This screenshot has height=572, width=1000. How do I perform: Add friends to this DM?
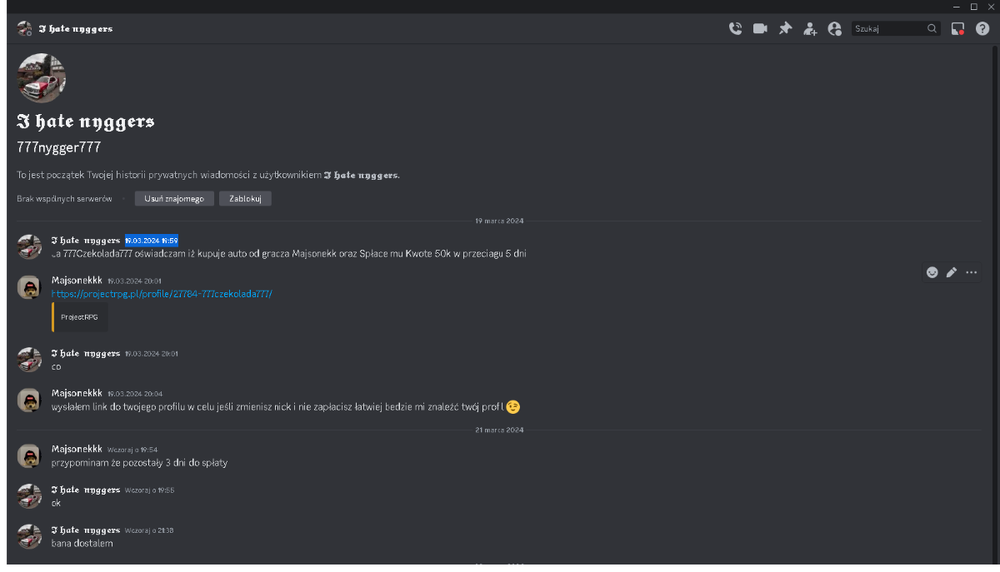[810, 29]
